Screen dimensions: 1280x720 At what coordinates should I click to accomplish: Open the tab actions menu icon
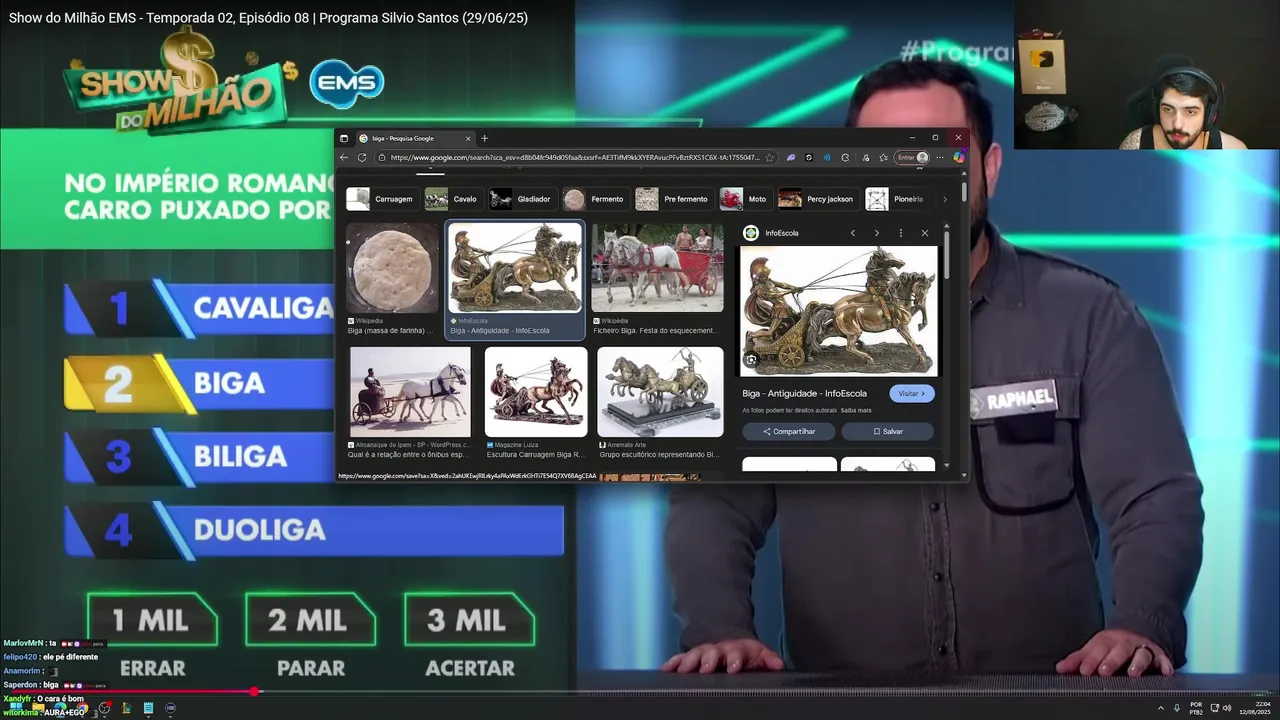point(344,138)
